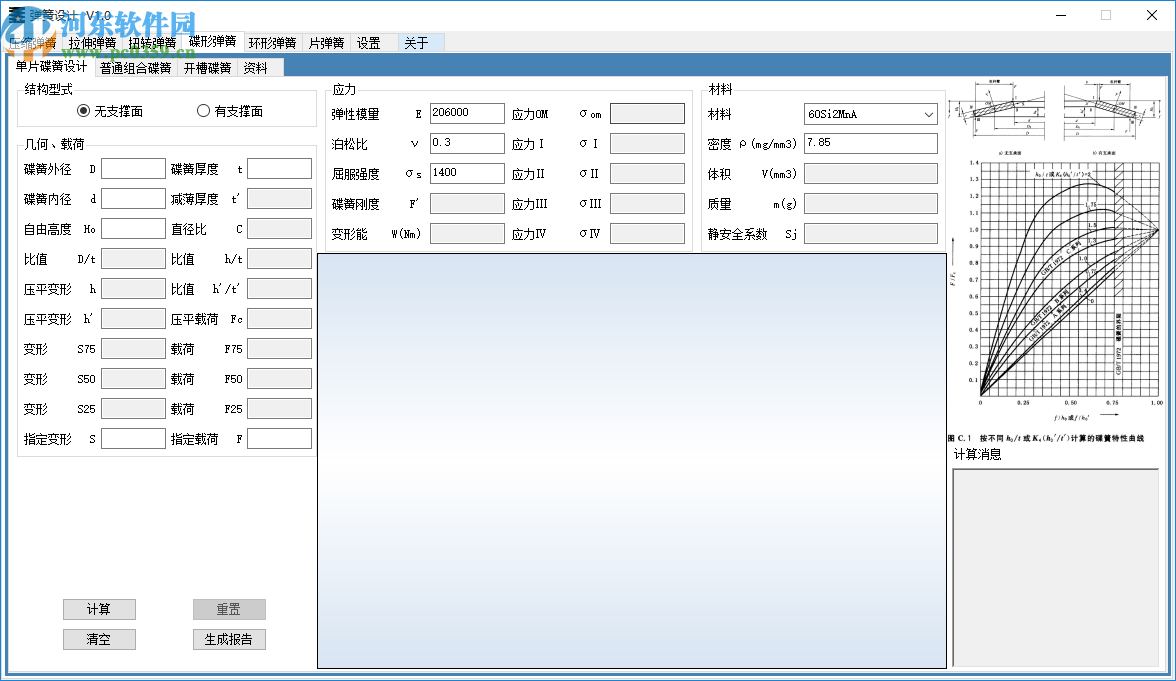This screenshot has width=1176, height=681.
Task: Click the 碟簧刚度 F' output field
Action: [466, 203]
